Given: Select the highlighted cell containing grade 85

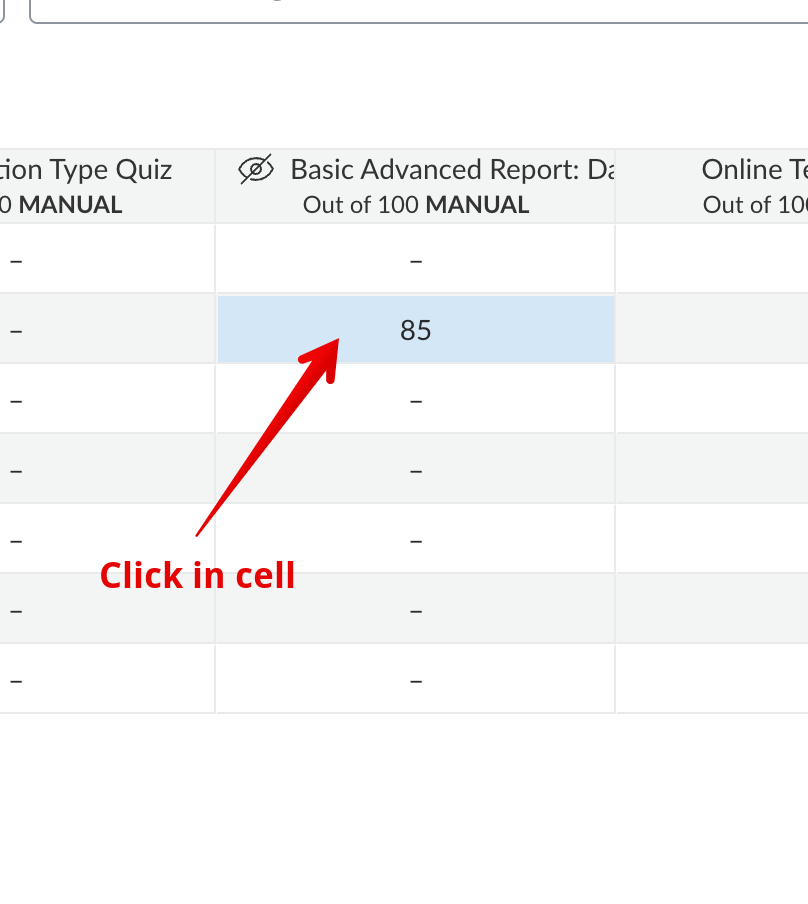Looking at the screenshot, I should coord(416,330).
